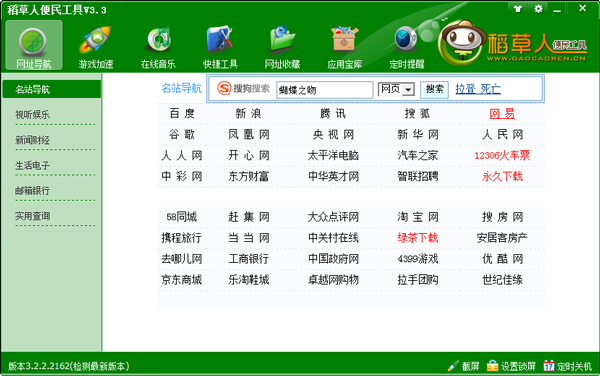
Task: Select 视听娱乐 sidebar category
Action: (x=33, y=114)
